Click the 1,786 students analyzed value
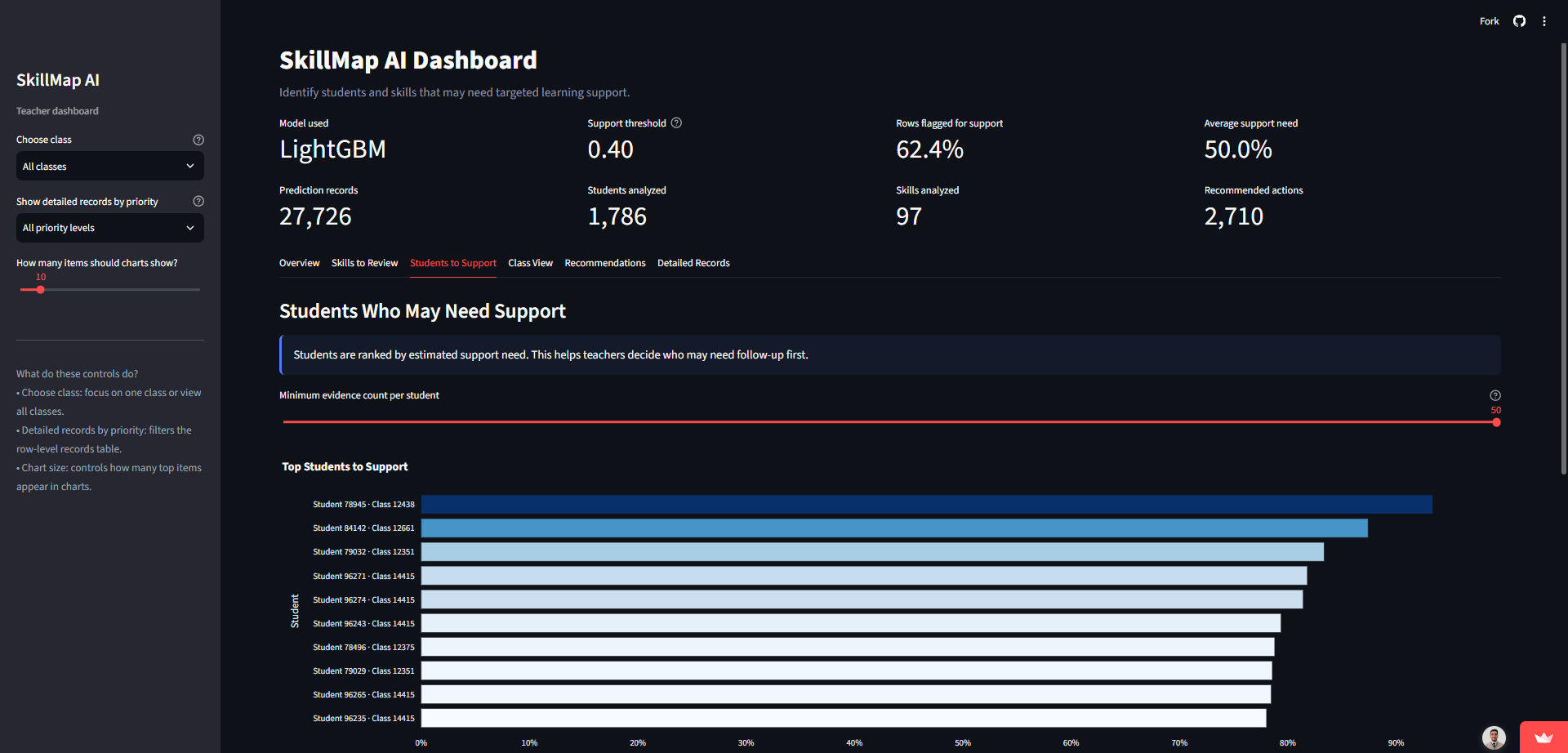The height and width of the screenshot is (753, 1568). tap(617, 216)
